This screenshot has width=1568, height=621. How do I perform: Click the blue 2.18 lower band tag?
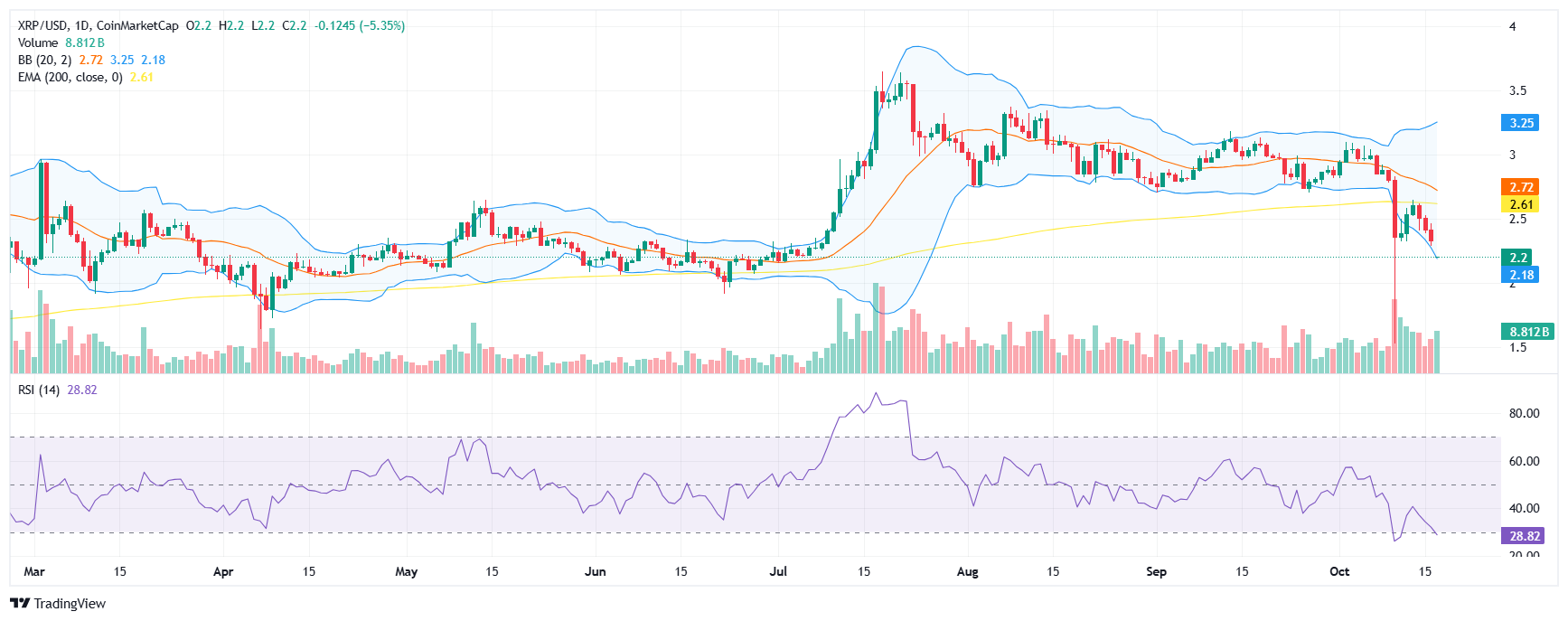coord(1521,275)
